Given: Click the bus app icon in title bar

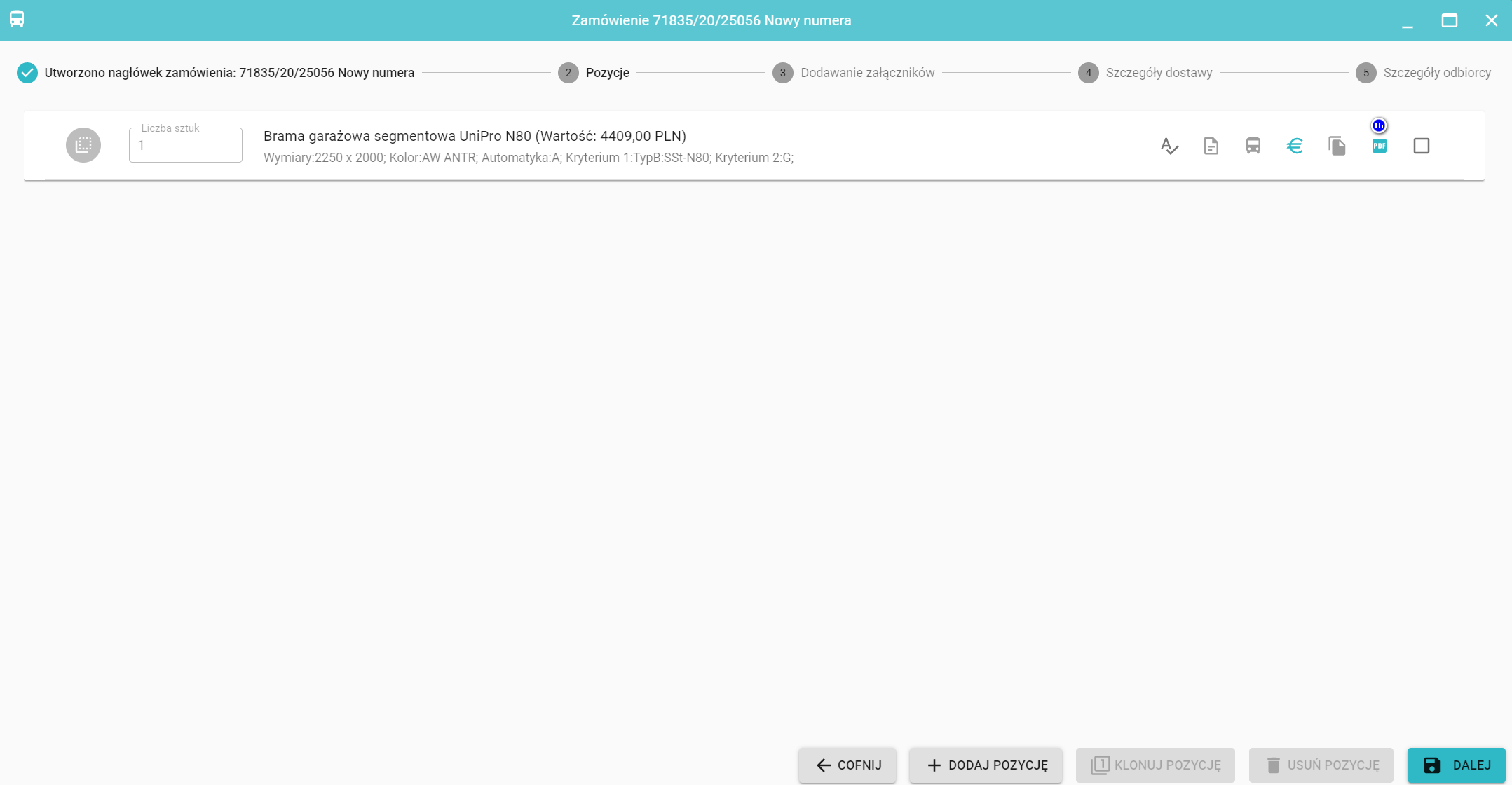Looking at the screenshot, I should coord(17,20).
